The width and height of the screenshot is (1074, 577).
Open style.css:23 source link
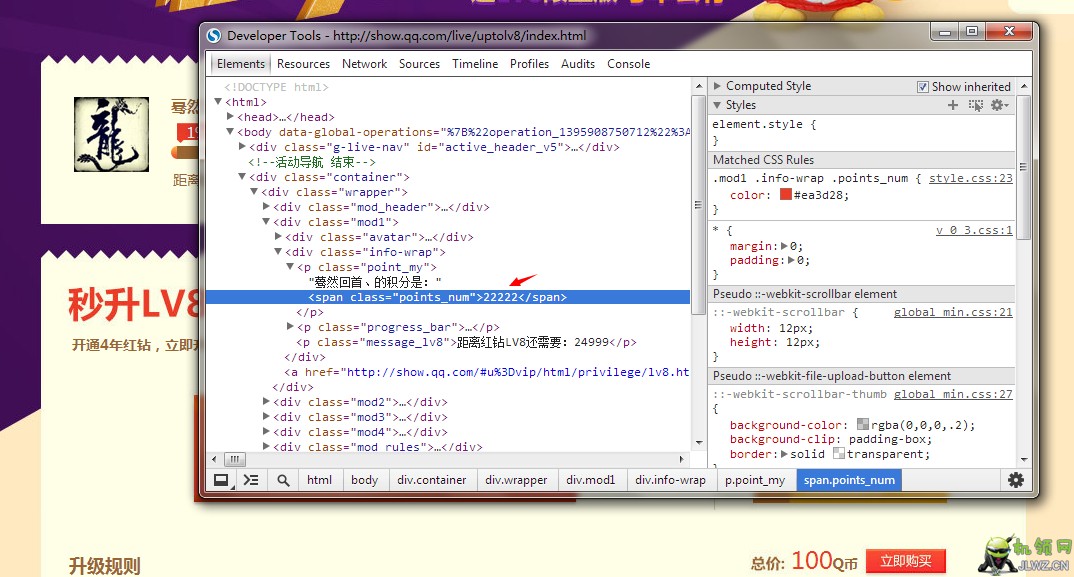pos(971,178)
